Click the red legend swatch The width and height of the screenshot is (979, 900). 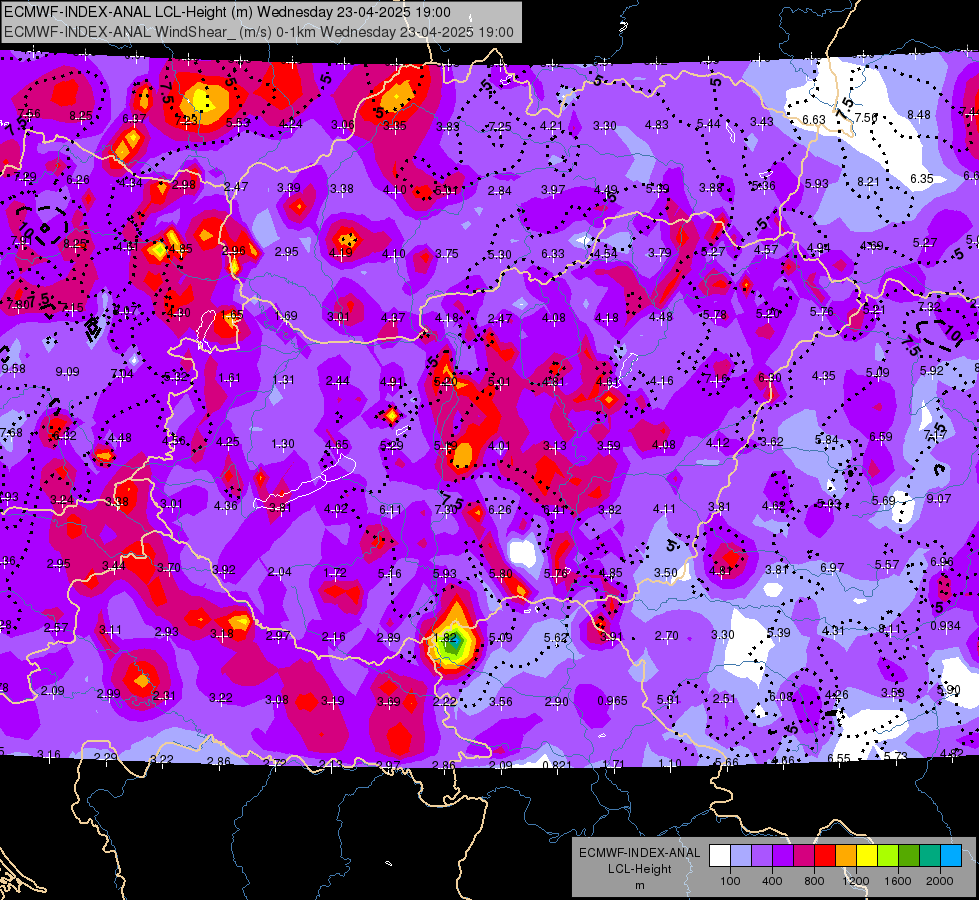[x=825, y=856]
